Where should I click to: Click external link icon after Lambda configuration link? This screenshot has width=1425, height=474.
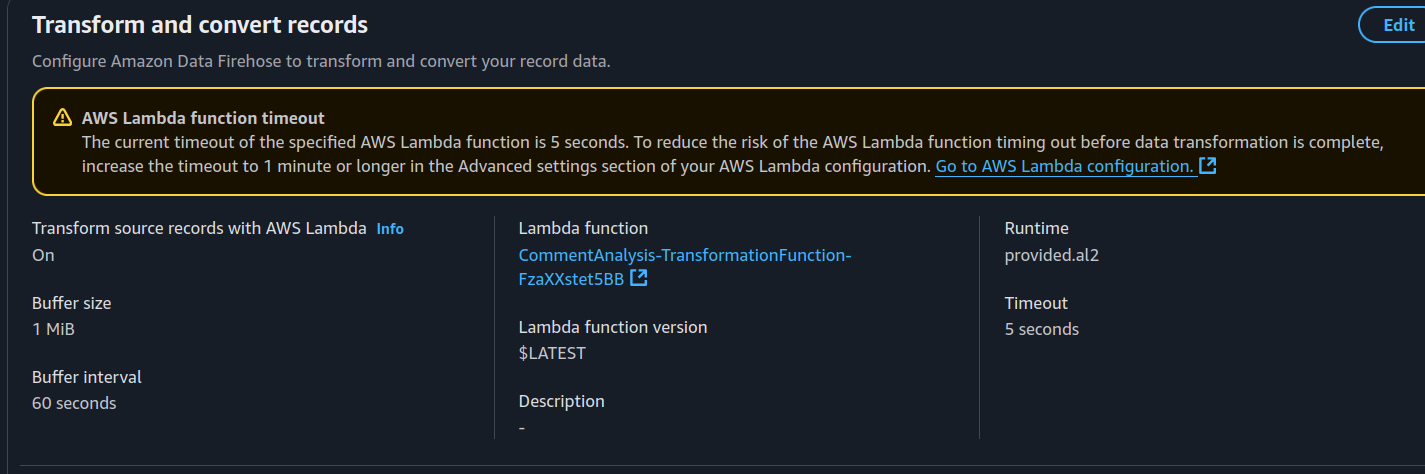1207,166
